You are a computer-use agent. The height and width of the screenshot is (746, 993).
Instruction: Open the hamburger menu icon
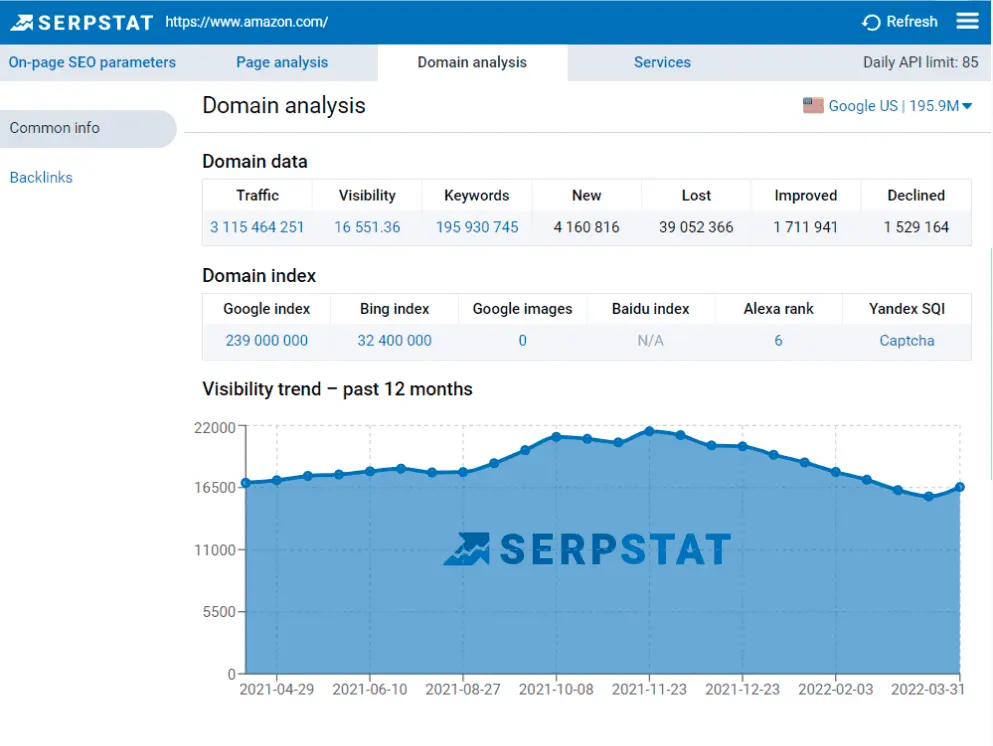coord(967,22)
